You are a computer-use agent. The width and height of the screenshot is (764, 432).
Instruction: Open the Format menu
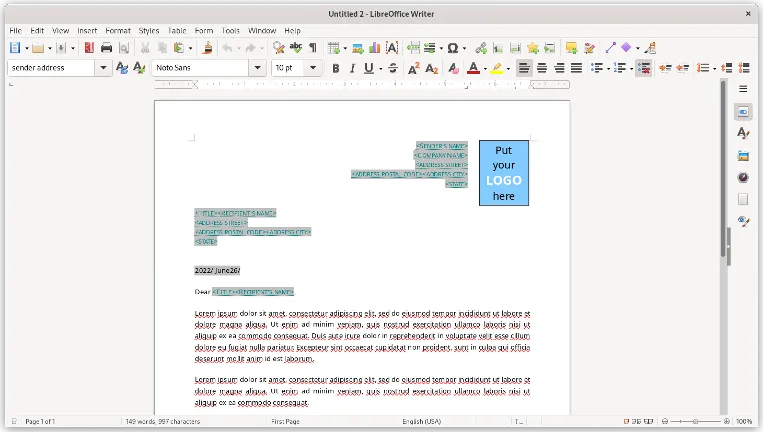(118, 31)
